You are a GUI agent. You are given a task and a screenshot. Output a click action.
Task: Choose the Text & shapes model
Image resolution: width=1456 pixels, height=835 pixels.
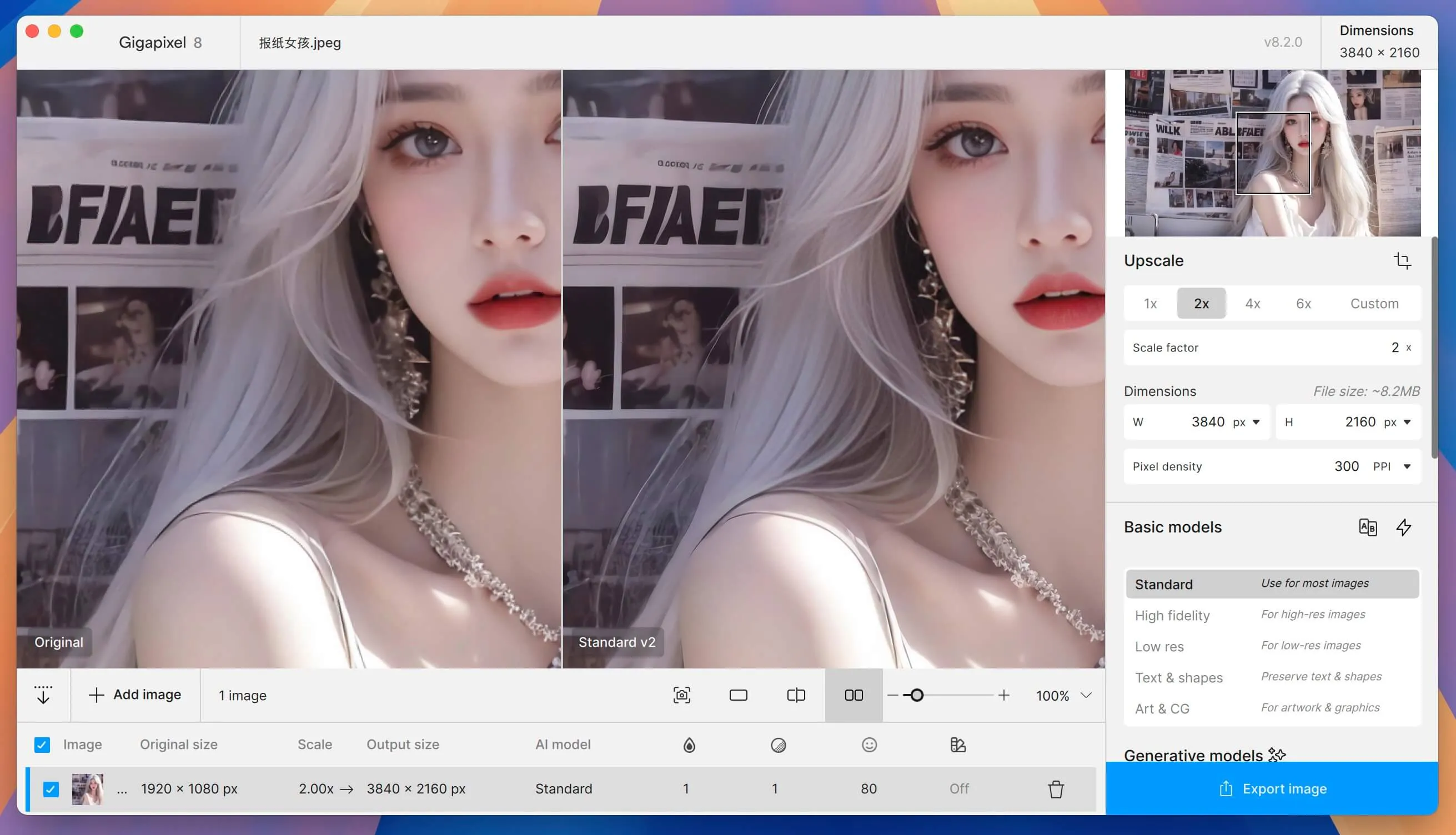(1272, 677)
